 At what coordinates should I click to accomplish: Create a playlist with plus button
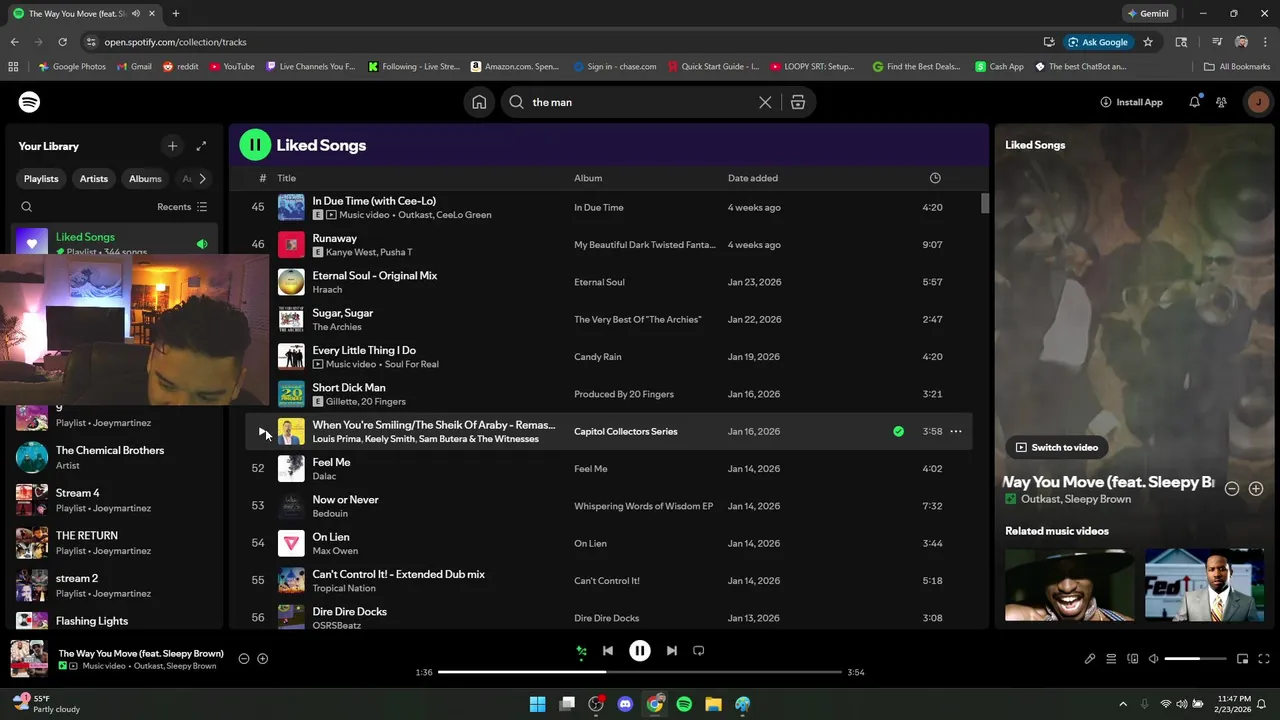pos(172,146)
